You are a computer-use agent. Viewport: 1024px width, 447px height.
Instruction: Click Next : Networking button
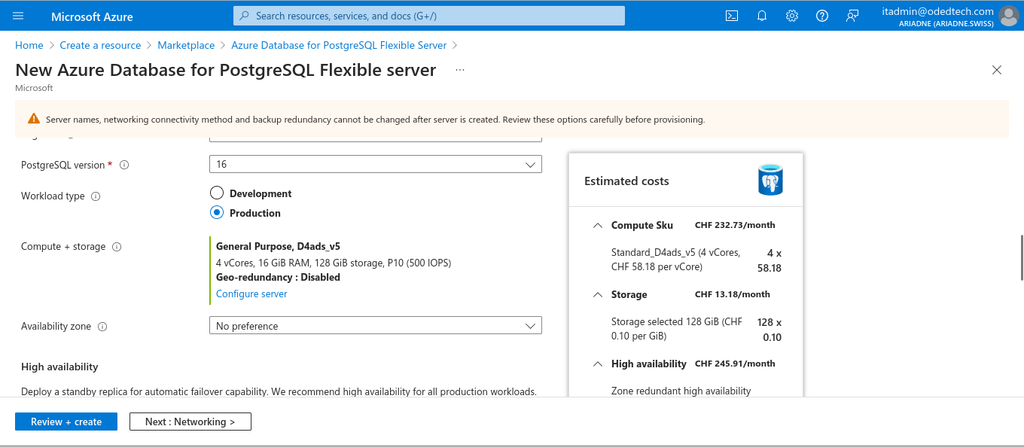coord(190,422)
